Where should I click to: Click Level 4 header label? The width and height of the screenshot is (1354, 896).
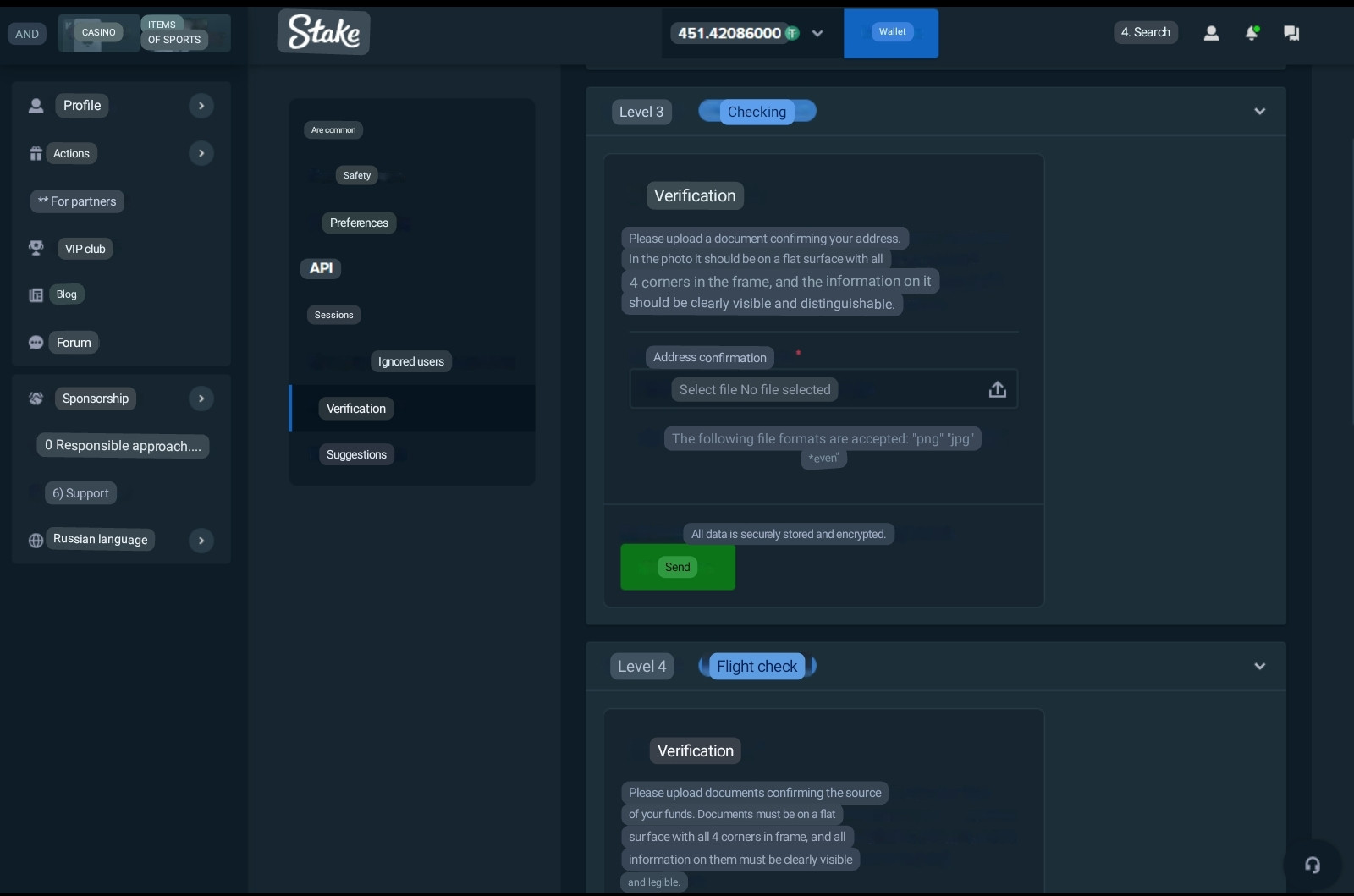click(x=641, y=667)
